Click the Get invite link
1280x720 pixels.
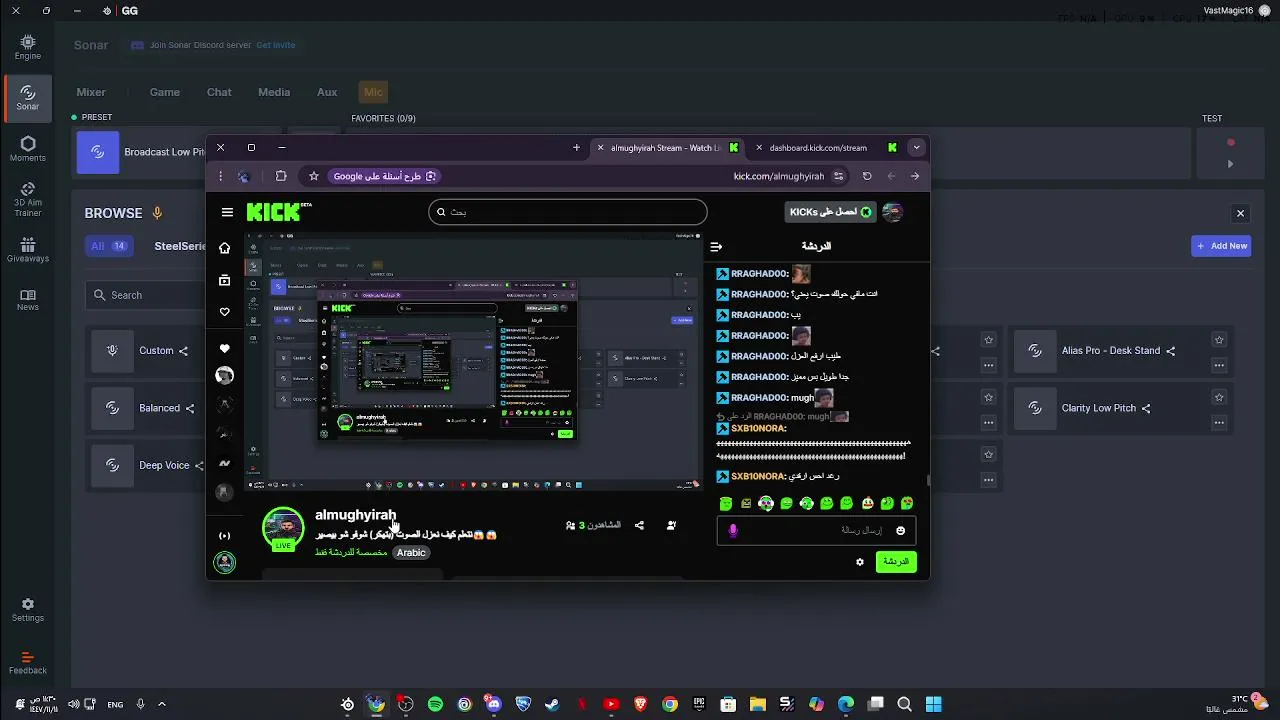coord(276,45)
